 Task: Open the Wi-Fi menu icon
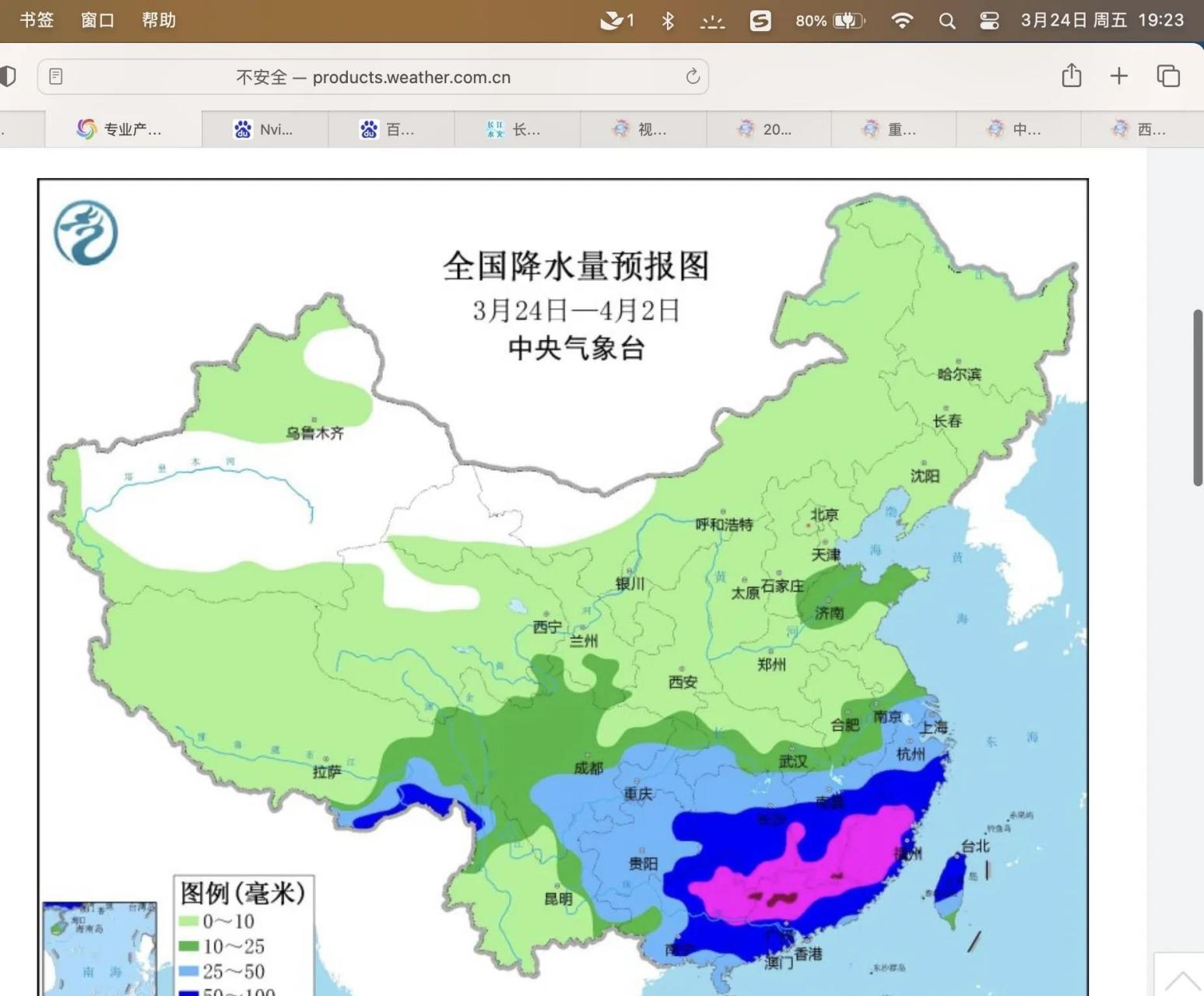(902, 21)
